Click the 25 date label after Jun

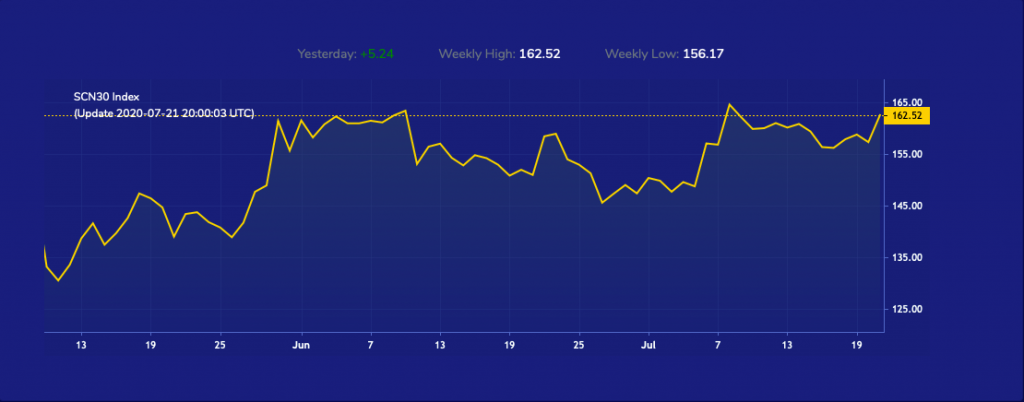(x=579, y=345)
